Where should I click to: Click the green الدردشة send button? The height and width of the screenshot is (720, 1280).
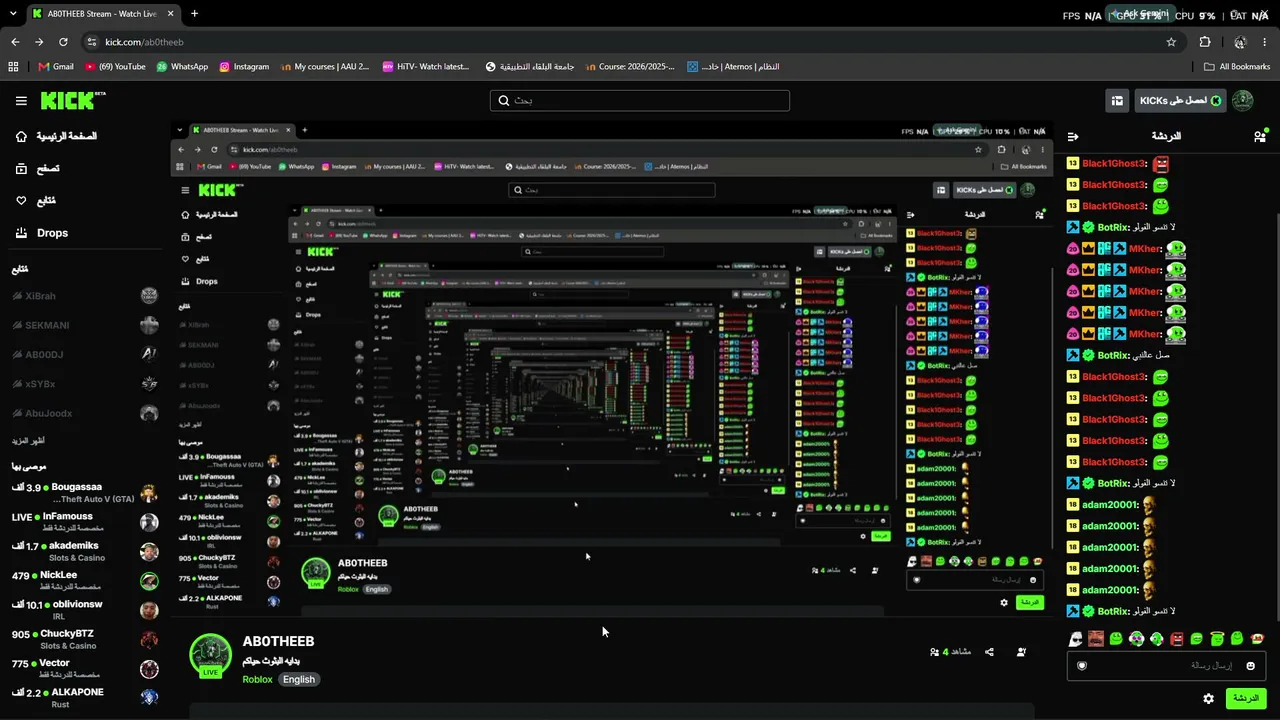tap(1245, 698)
